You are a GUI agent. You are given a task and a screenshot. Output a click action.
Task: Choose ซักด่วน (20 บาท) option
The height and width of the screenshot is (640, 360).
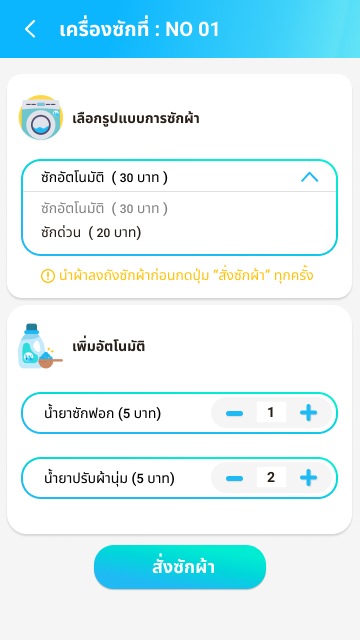[91, 233]
